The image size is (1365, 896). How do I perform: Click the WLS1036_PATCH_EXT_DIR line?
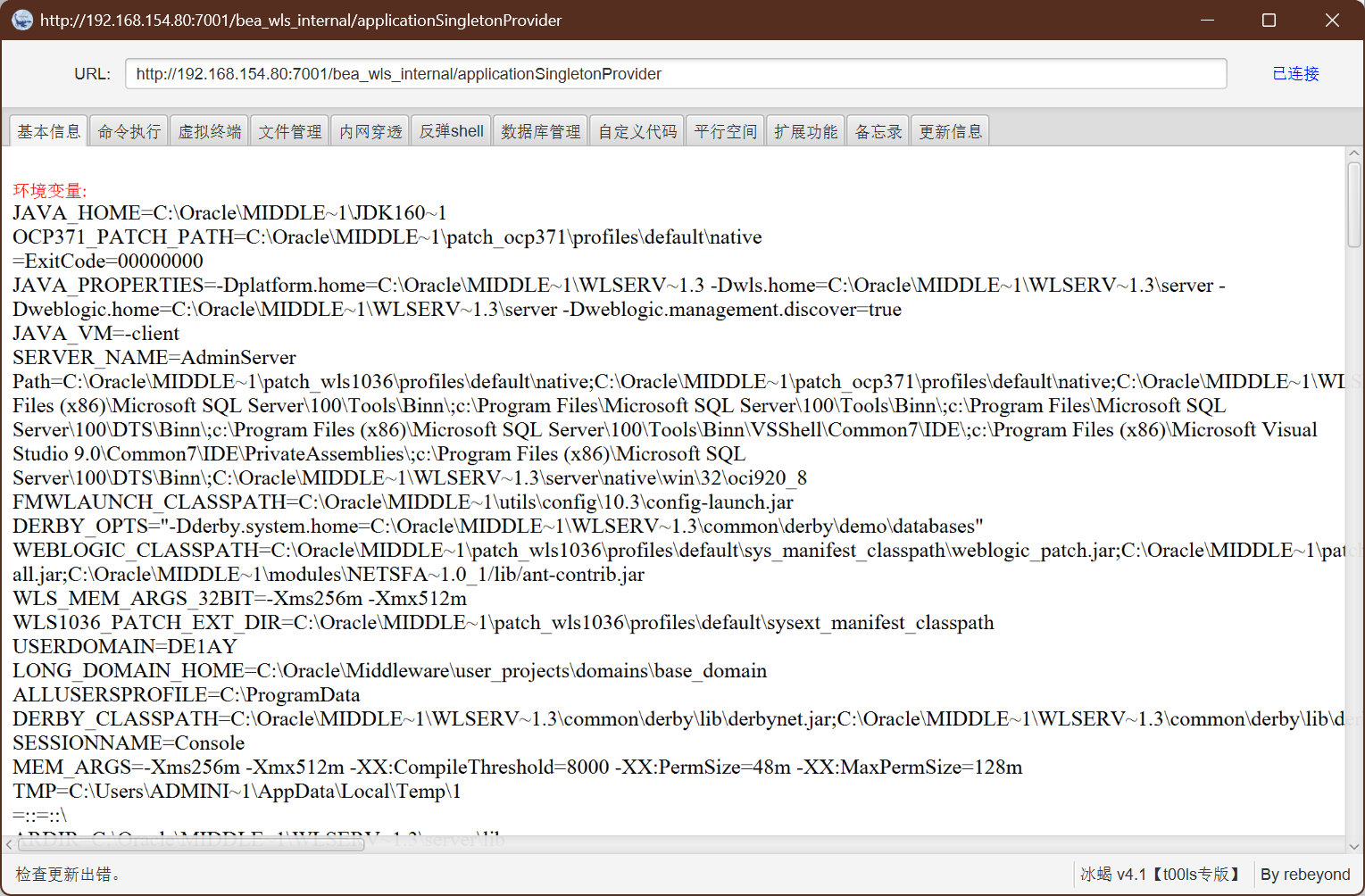[504, 622]
